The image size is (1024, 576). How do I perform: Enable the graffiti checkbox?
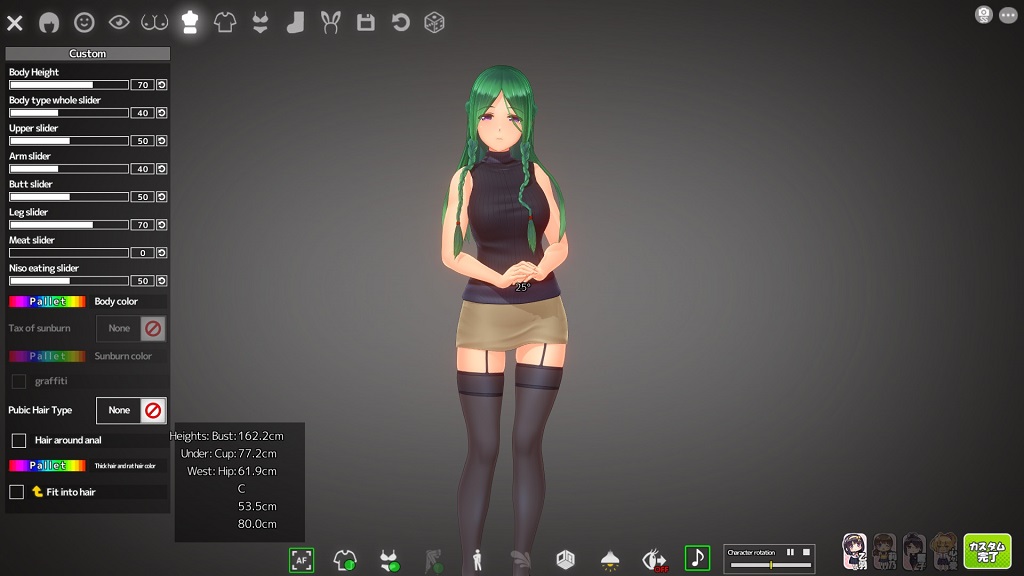[x=18, y=381]
